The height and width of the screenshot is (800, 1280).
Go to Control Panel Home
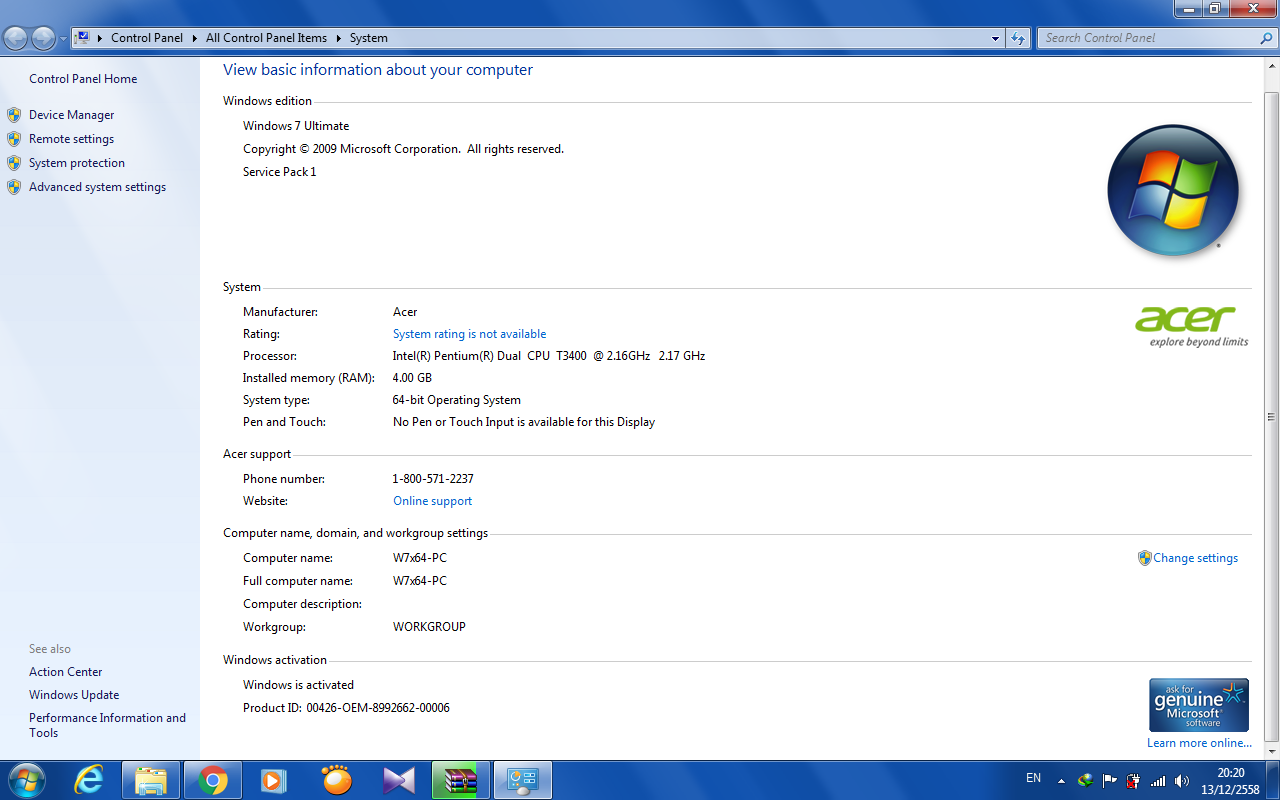pos(83,79)
